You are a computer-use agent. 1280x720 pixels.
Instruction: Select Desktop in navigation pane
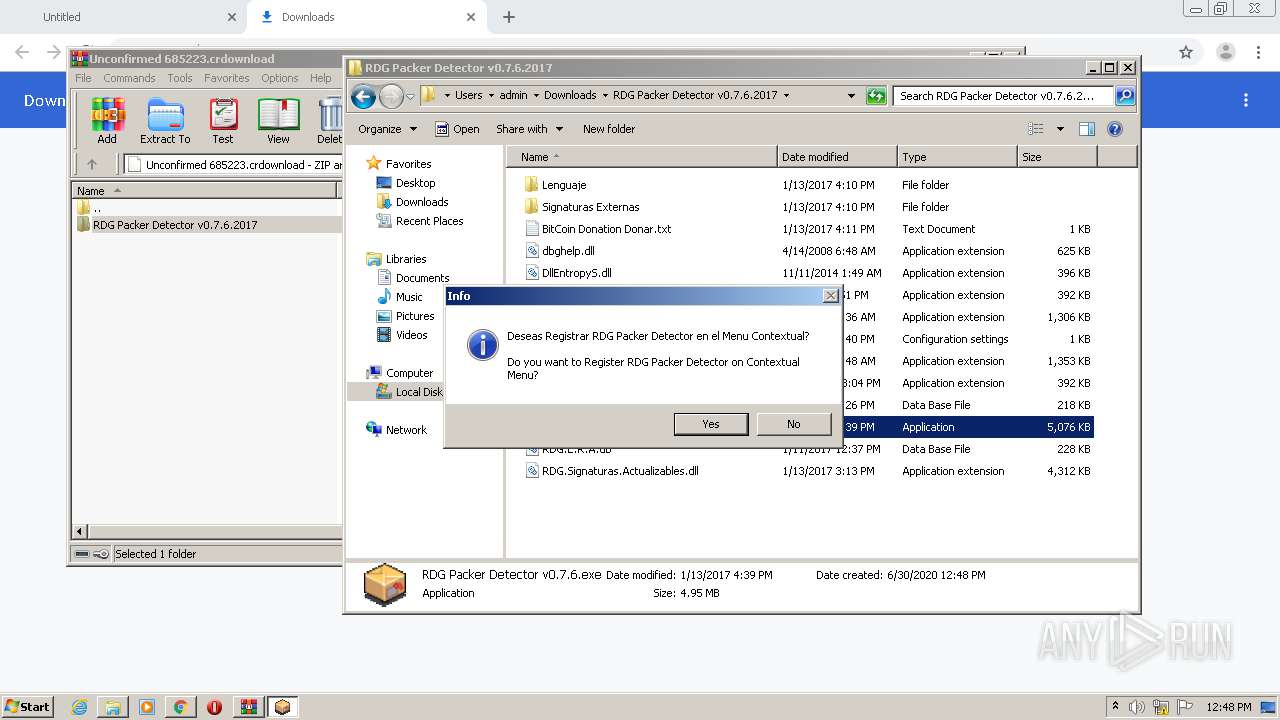[405, 183]
